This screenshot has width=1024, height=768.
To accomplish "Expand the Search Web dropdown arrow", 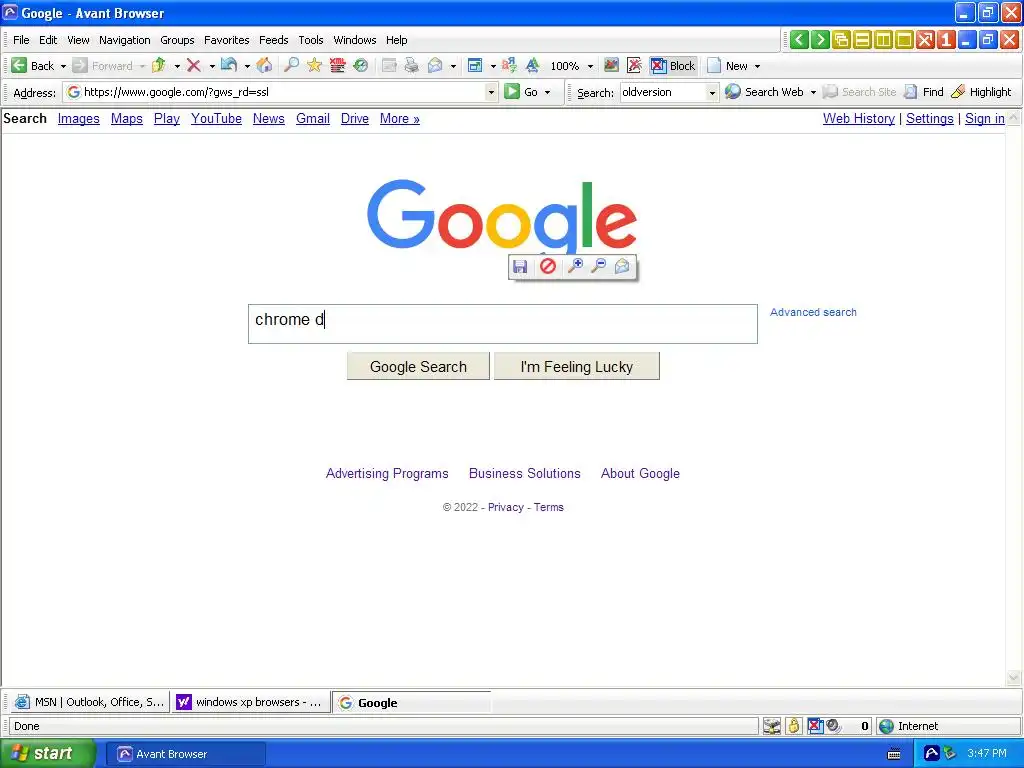I will (813, 93).
